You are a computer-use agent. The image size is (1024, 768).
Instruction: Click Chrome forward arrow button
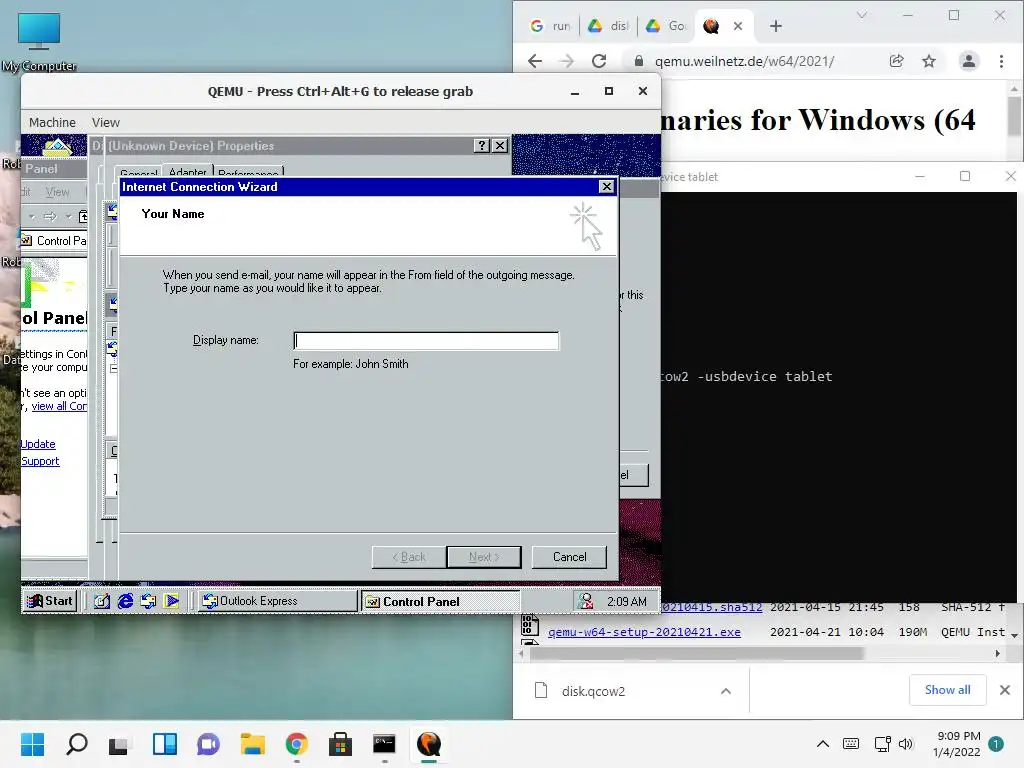click(567, 61)
